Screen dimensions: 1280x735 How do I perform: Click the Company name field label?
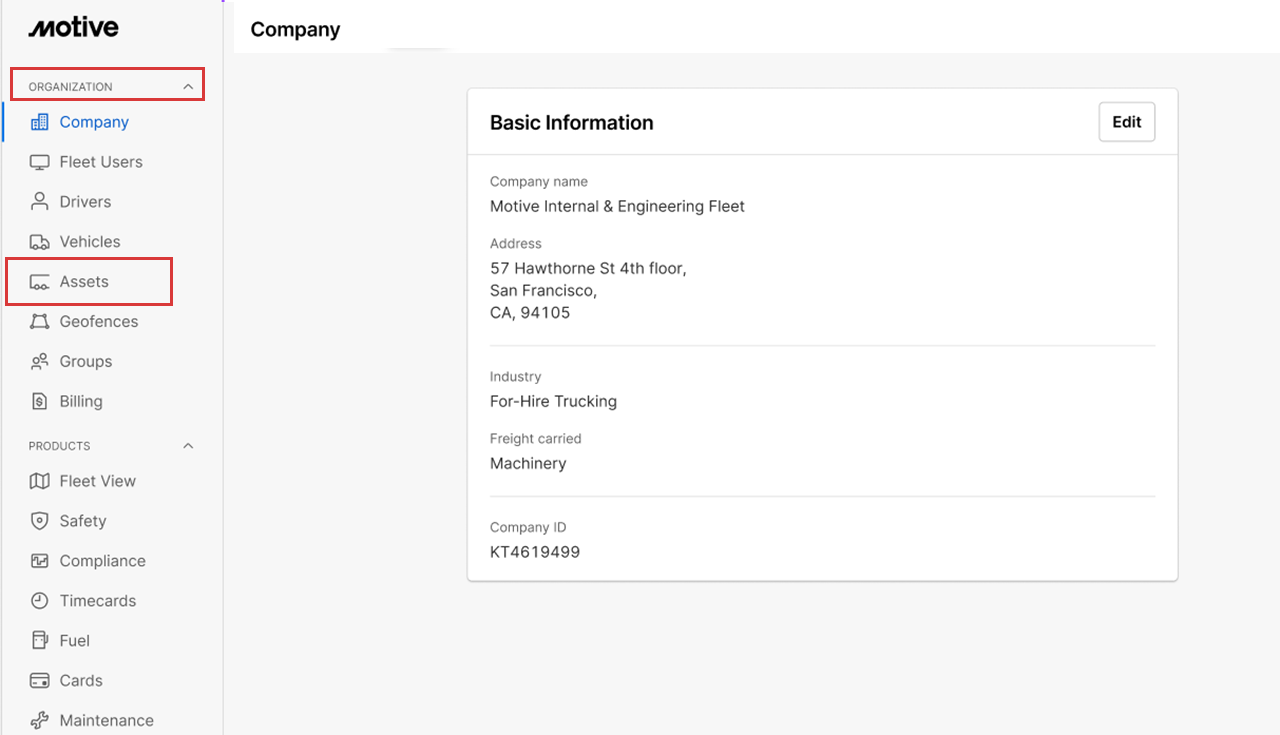pos(539,182)
